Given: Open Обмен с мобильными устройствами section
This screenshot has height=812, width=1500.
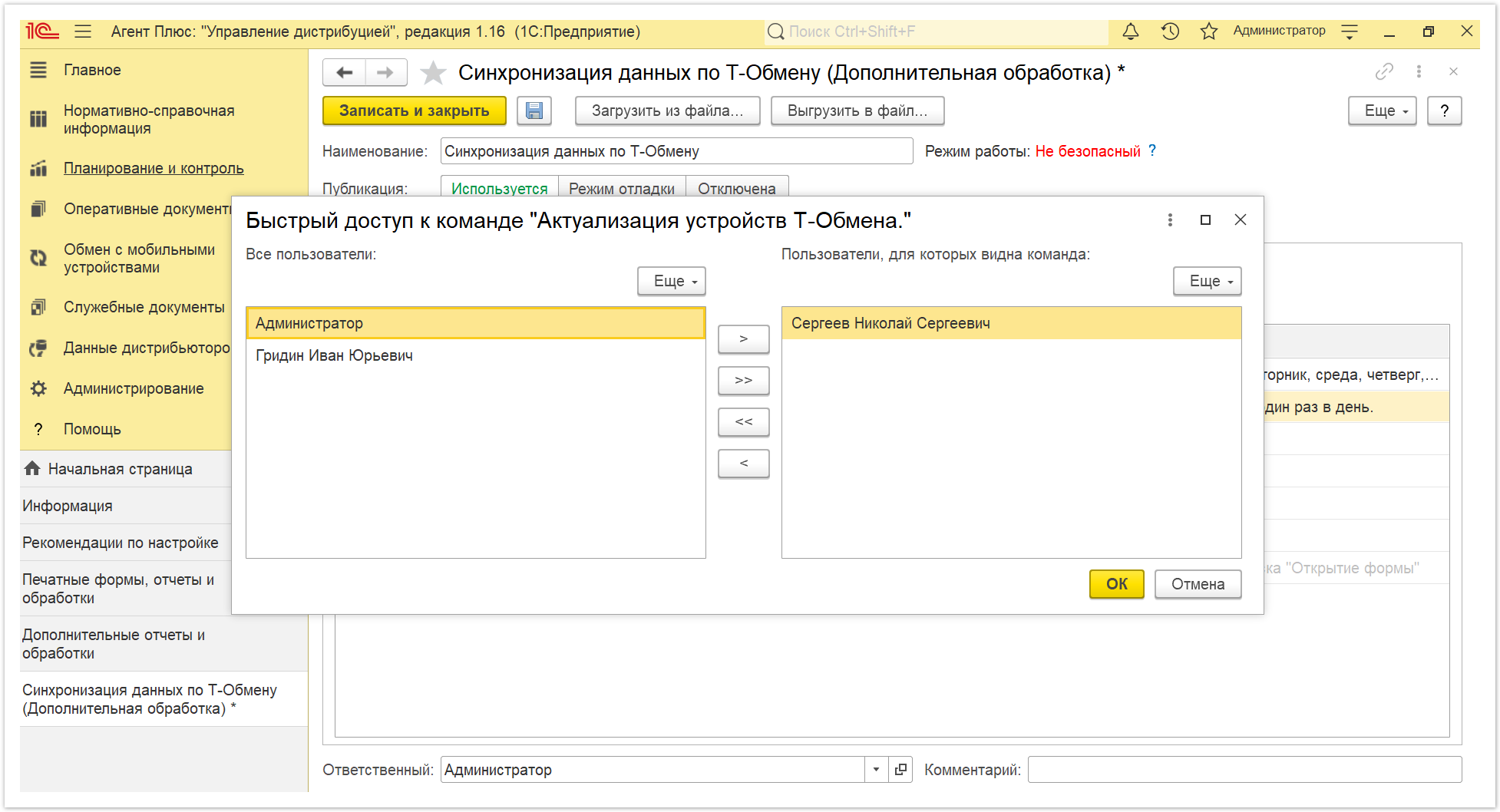Looking at the screenshot, I should pos(139,258).
